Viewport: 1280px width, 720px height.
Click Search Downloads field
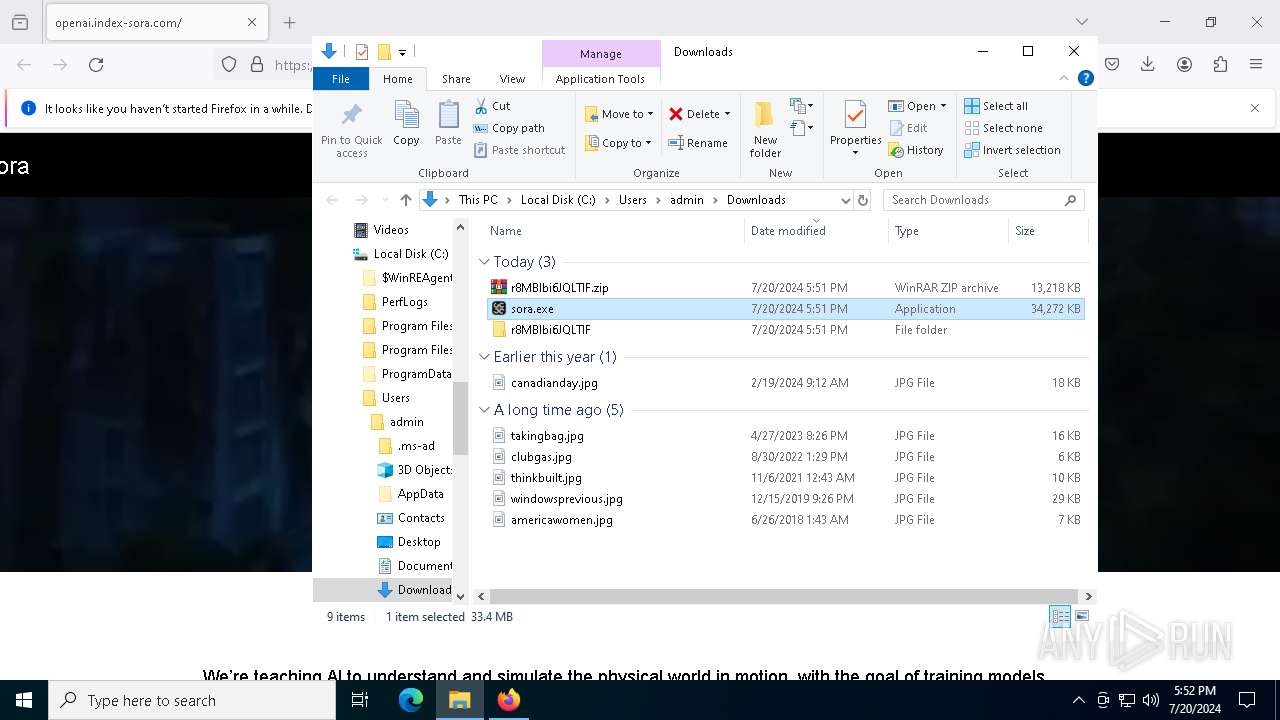point(984,200)
